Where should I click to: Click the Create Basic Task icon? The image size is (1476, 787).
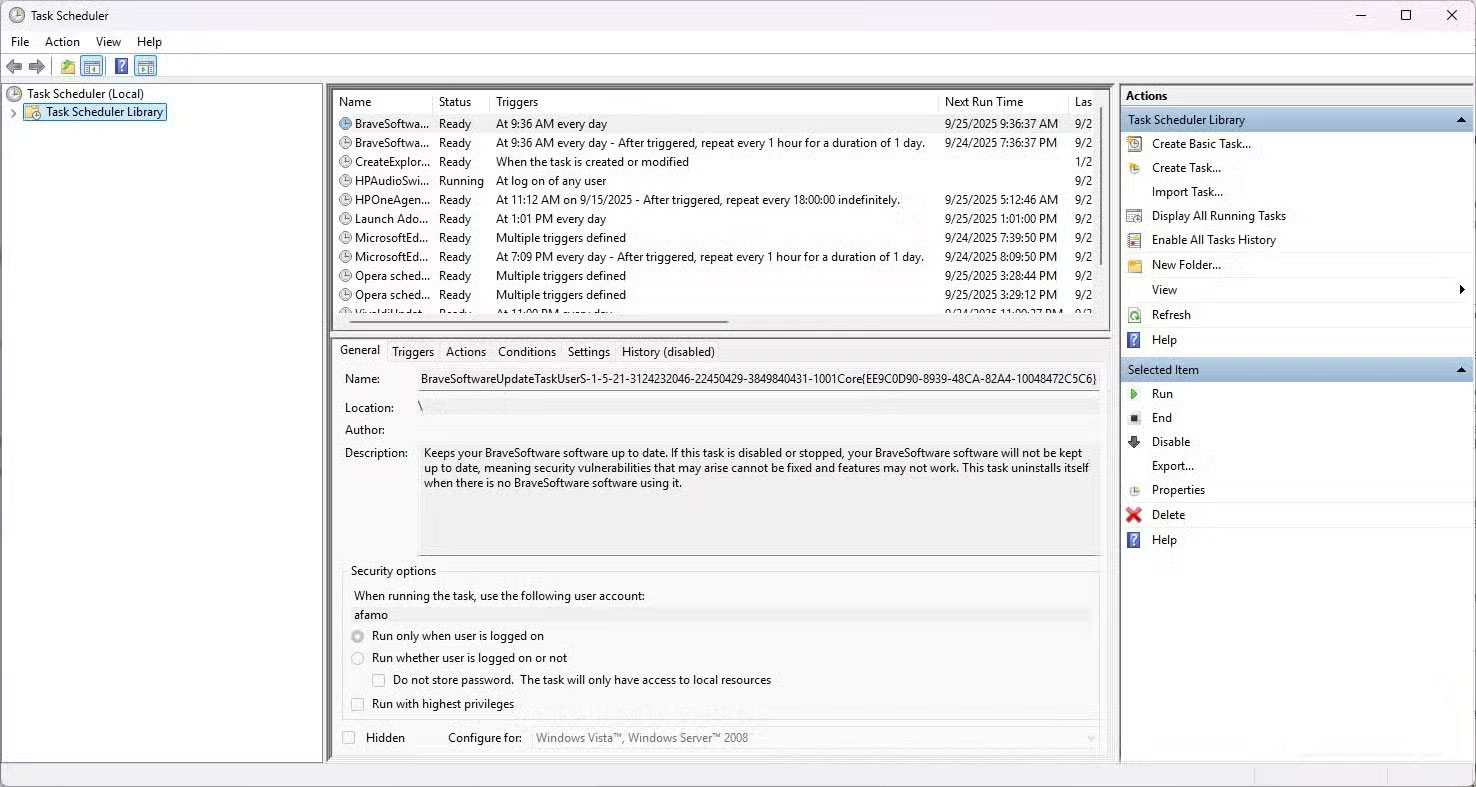(1134, 143)
